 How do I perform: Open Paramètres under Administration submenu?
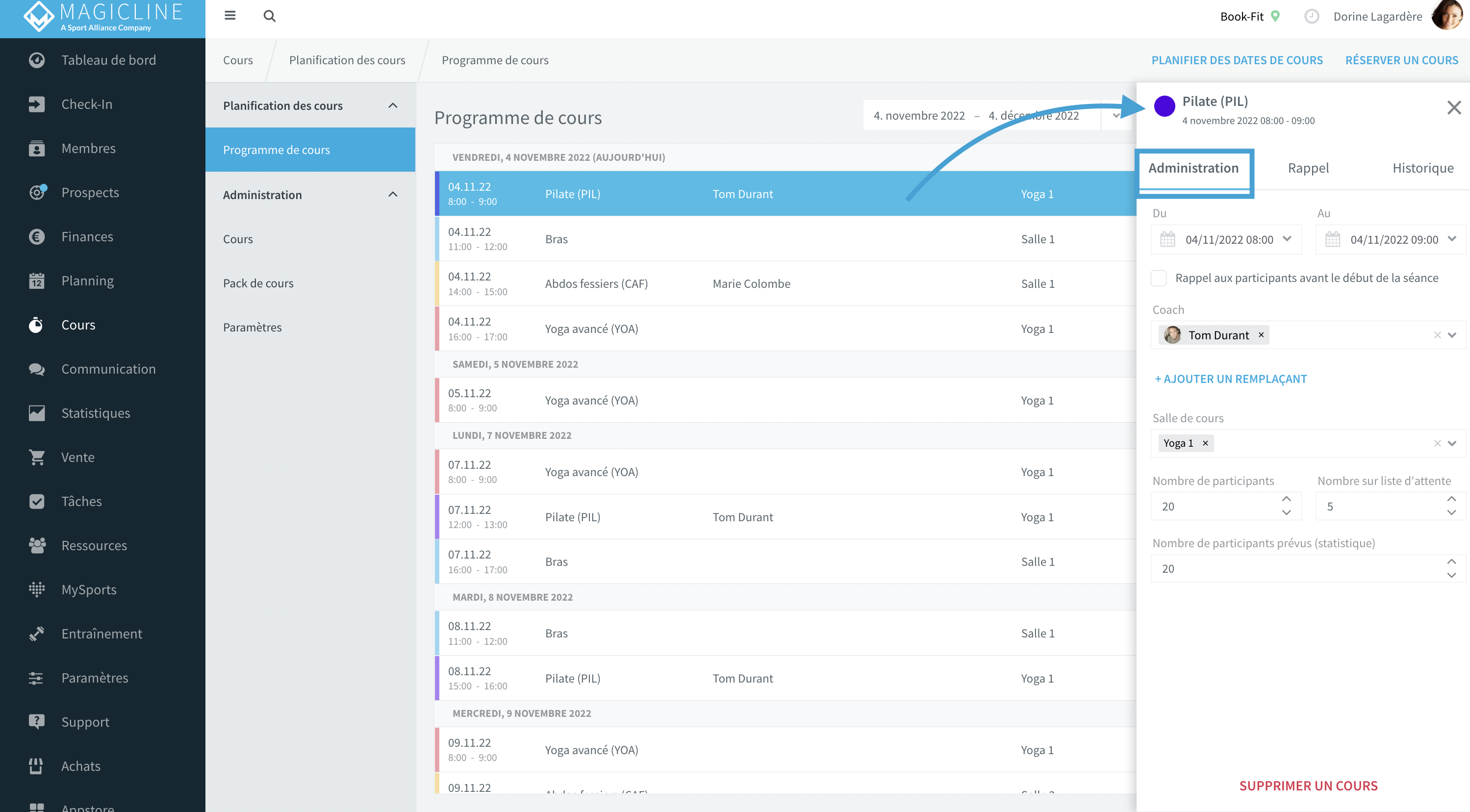click(x=252, y=328)
